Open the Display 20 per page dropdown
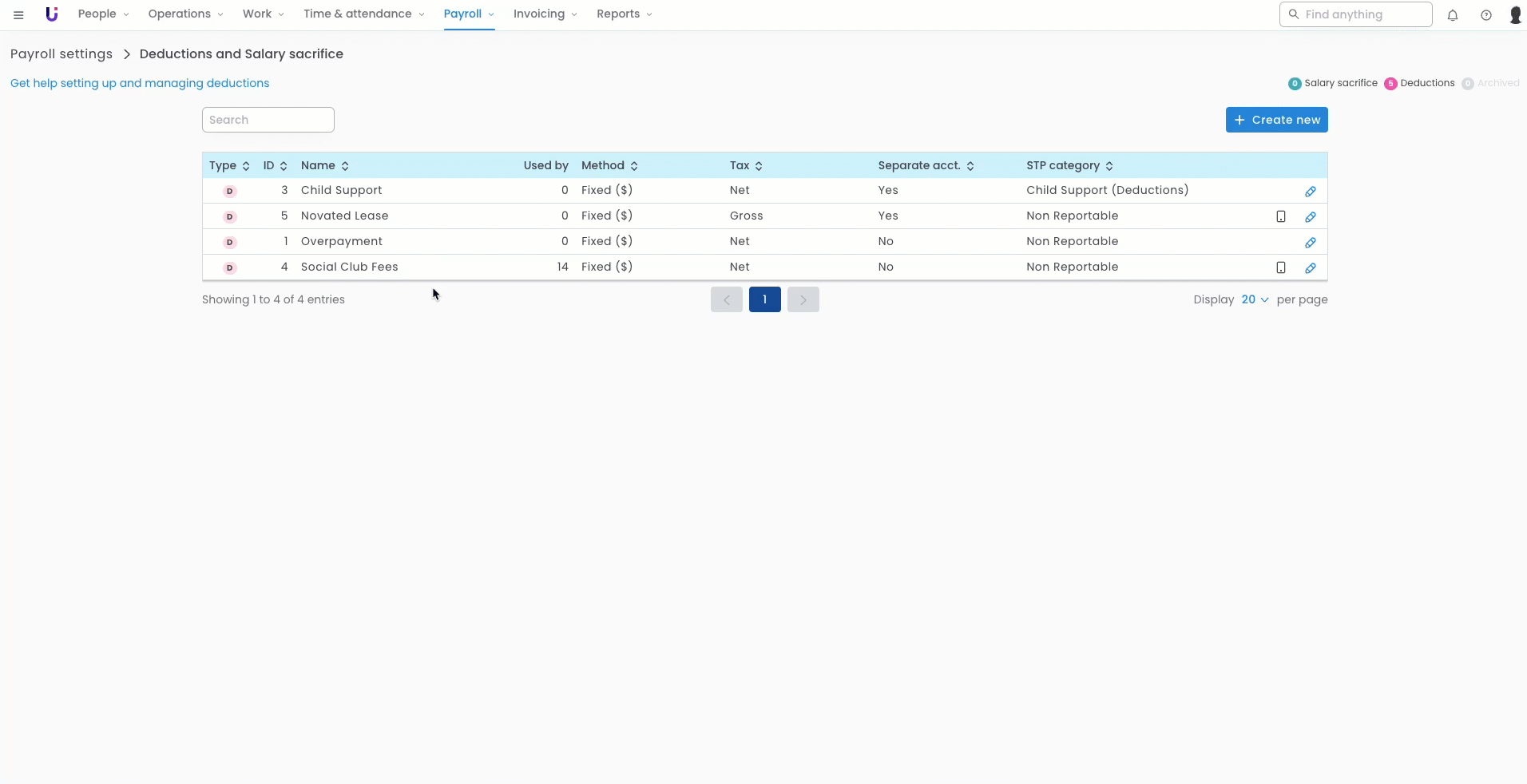Screen dimensions: 1527x784 click(1255, 299)
